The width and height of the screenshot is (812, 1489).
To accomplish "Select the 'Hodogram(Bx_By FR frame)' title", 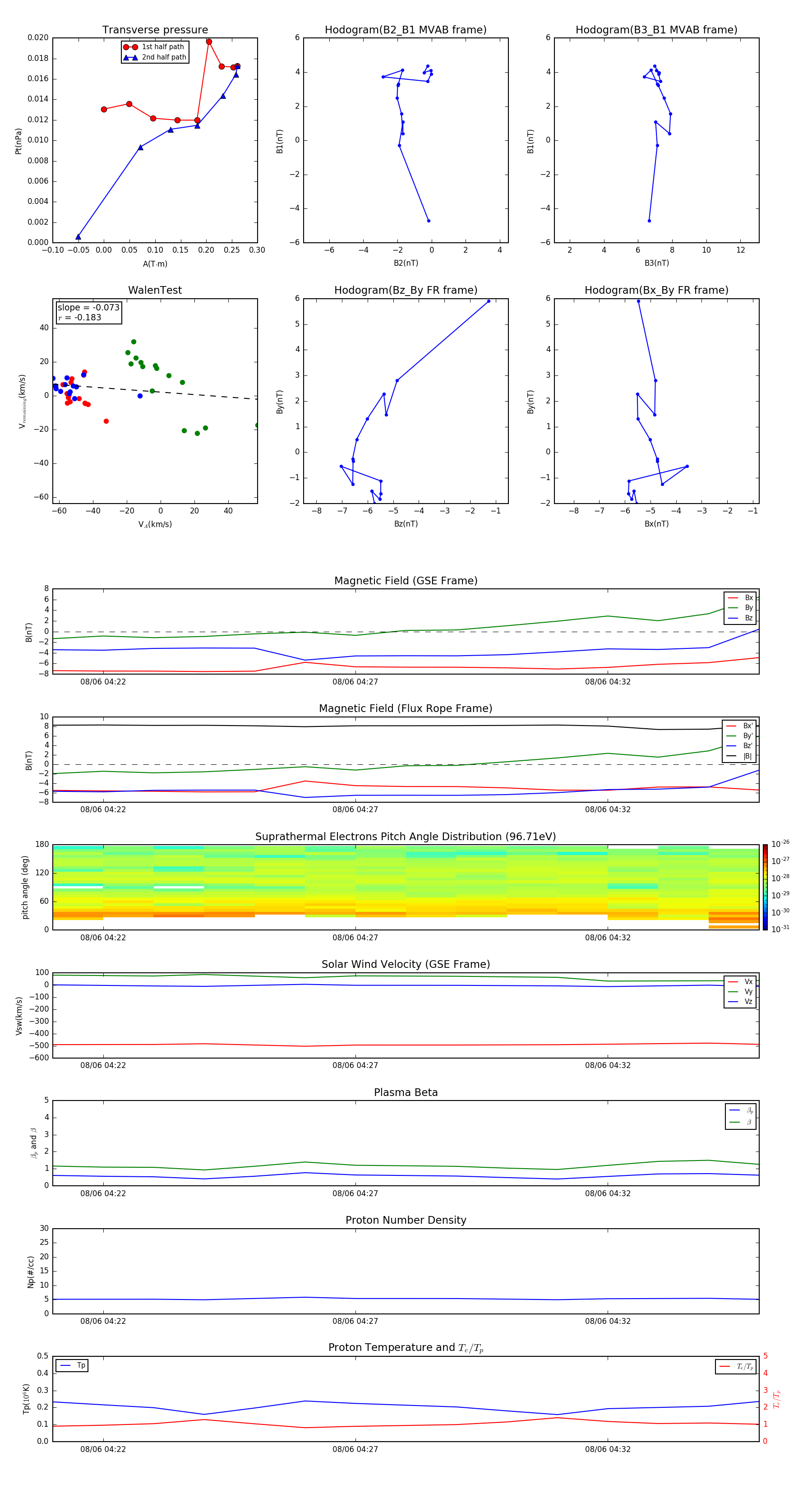I will 656,290.
